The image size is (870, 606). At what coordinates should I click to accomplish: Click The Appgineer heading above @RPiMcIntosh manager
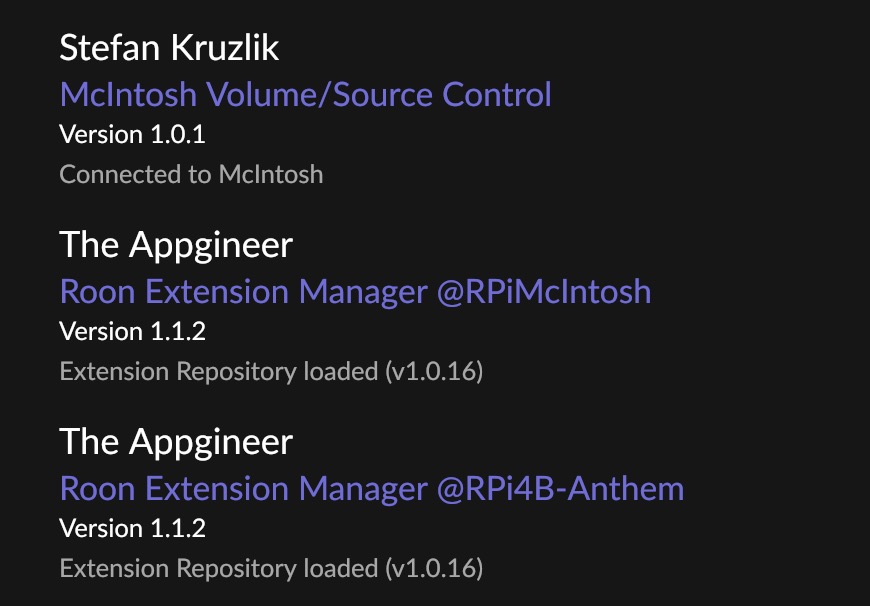(x=176, y=245)
